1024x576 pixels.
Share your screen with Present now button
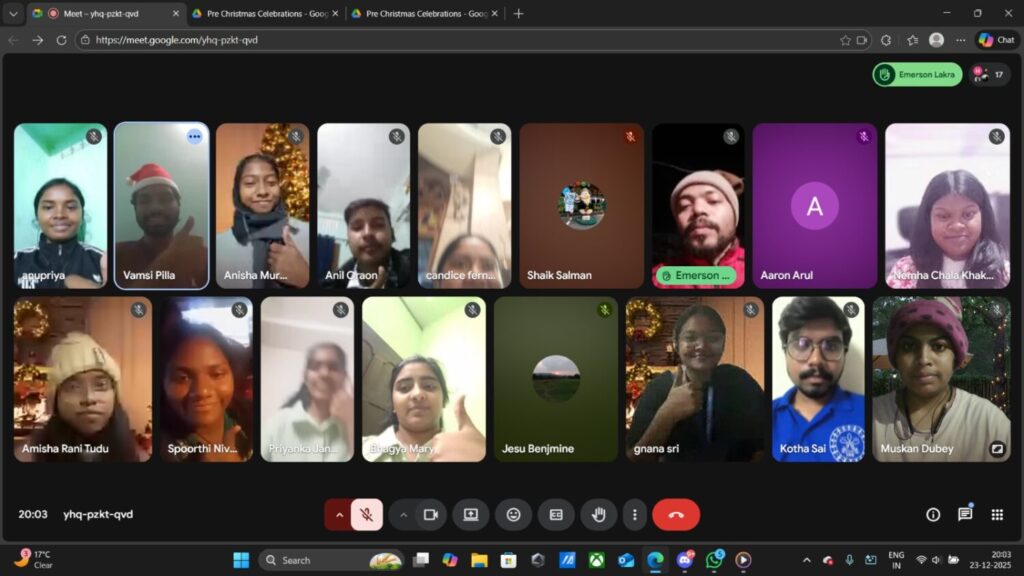470,514
